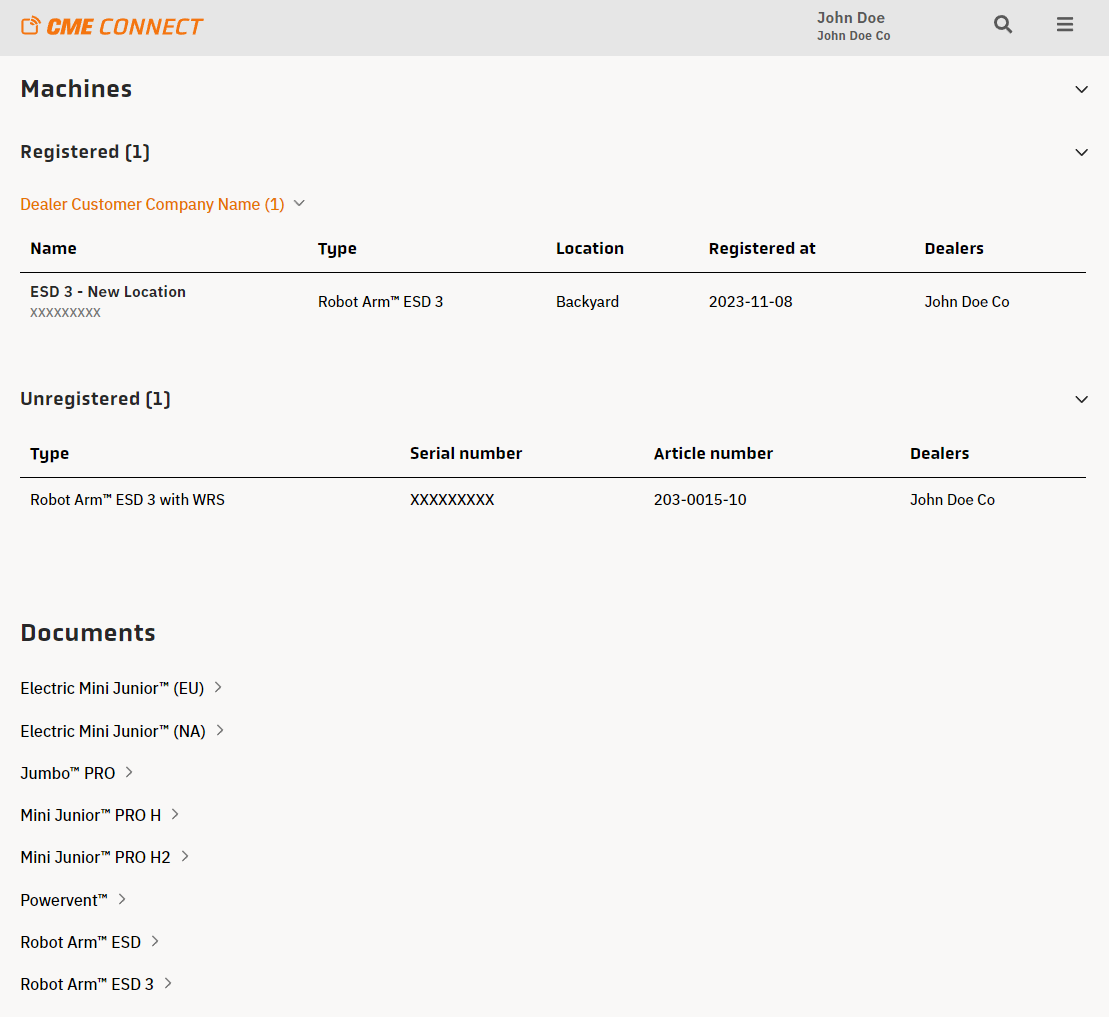Click chevron next to Powervent
Screen dimensions: 1109x1017
click(x=122, y=899)
